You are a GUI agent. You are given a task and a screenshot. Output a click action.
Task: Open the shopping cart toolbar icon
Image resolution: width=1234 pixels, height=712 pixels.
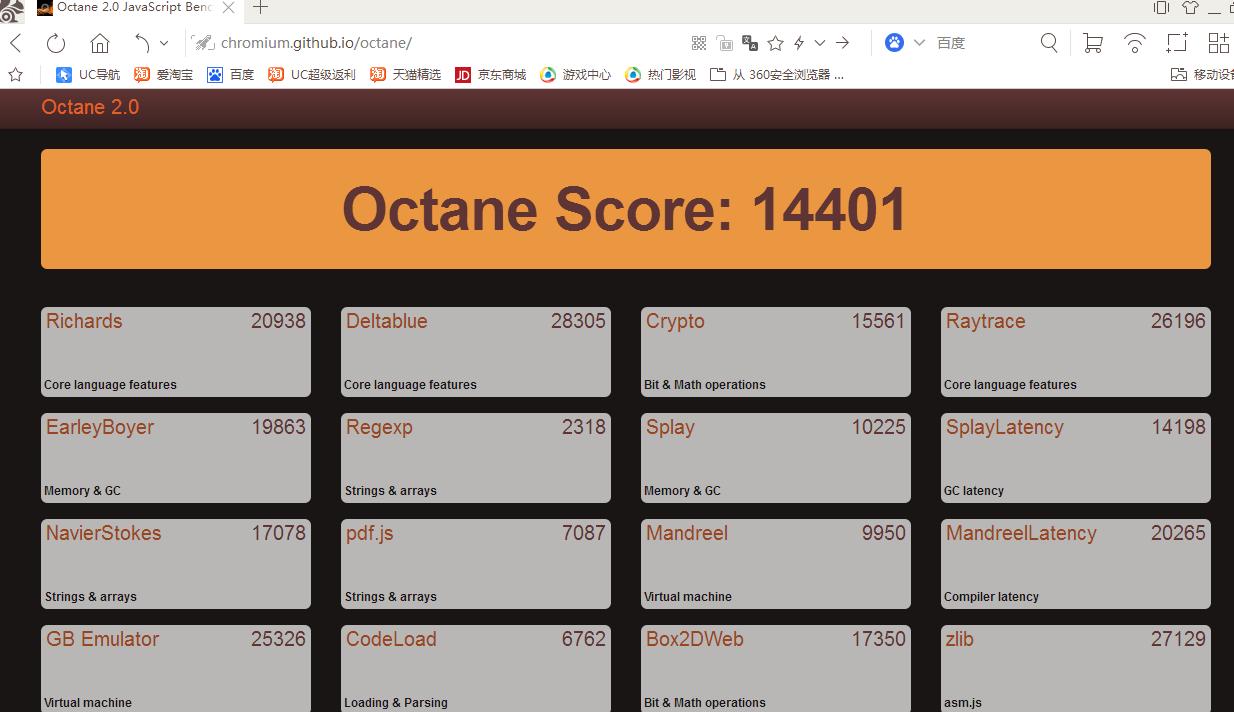pos(1093,43)
